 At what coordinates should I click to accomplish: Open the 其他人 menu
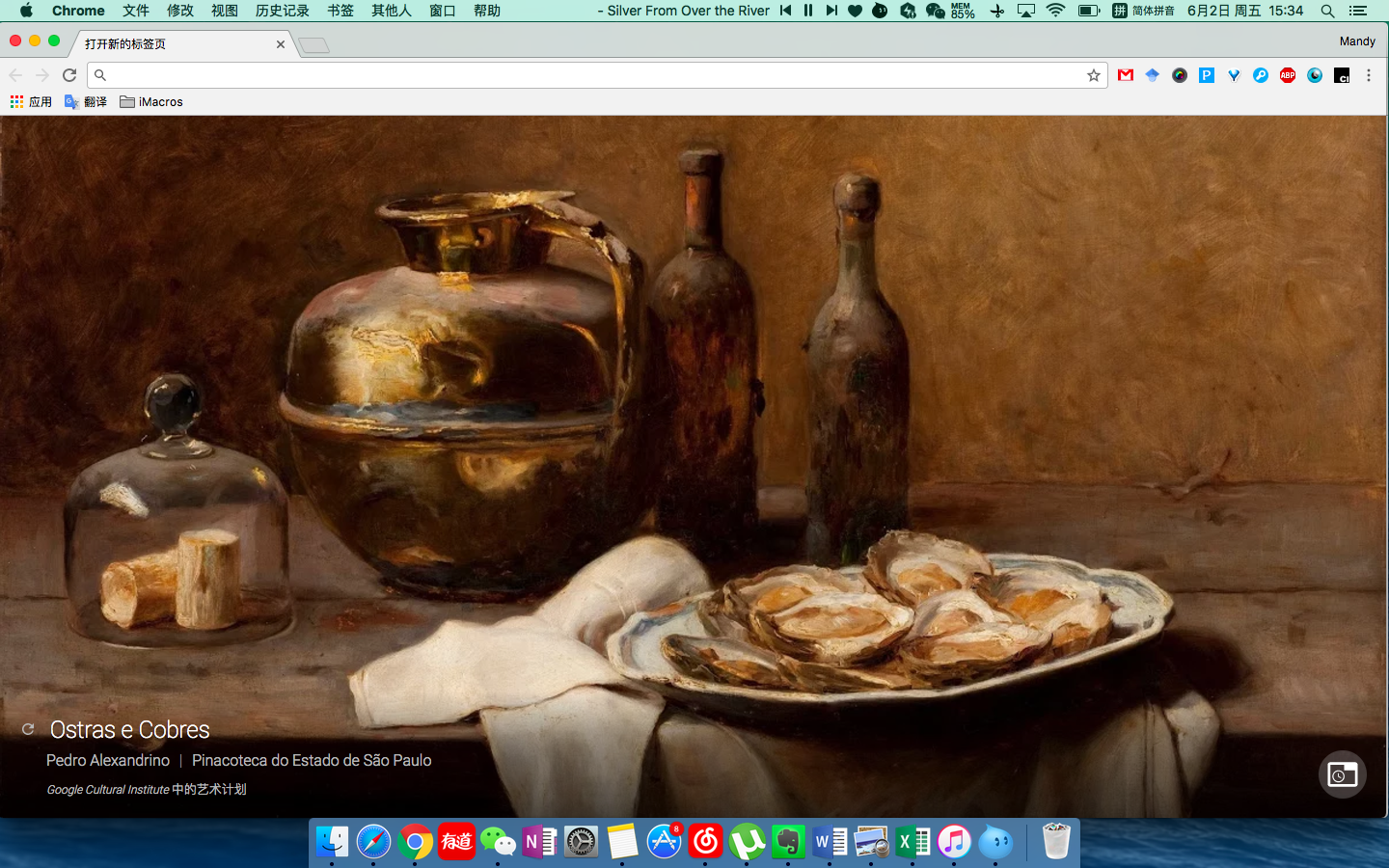(392, 11)
